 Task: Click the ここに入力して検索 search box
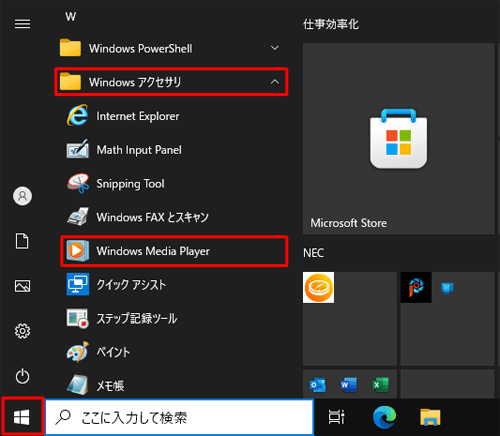[x=180, y=417]
